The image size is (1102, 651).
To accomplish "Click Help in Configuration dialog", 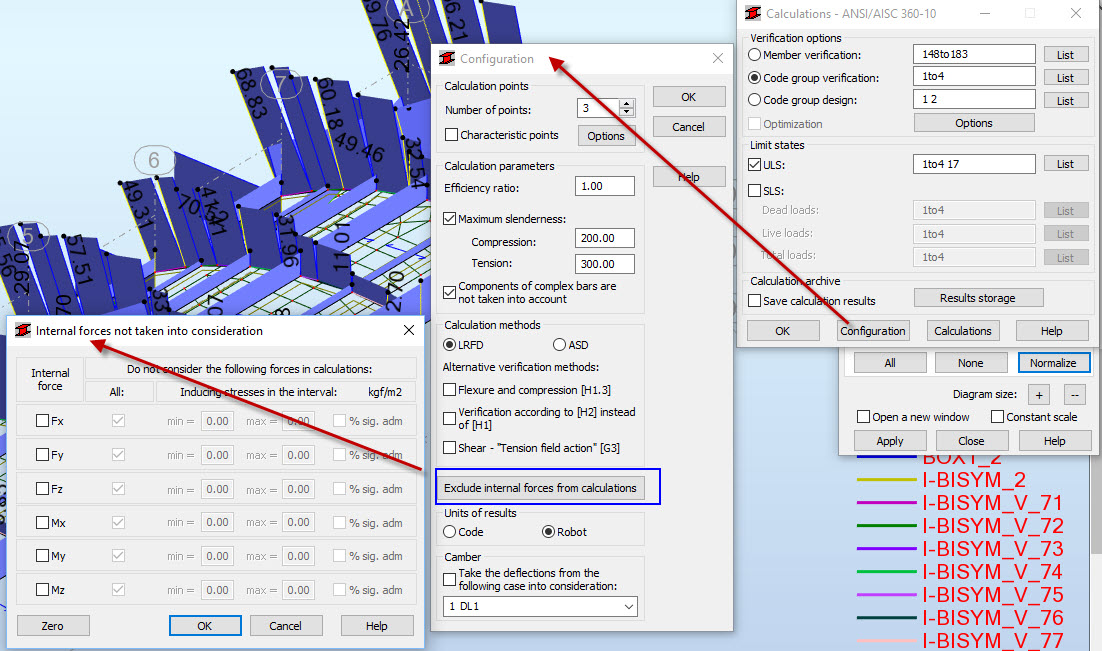I will (689, 176).
